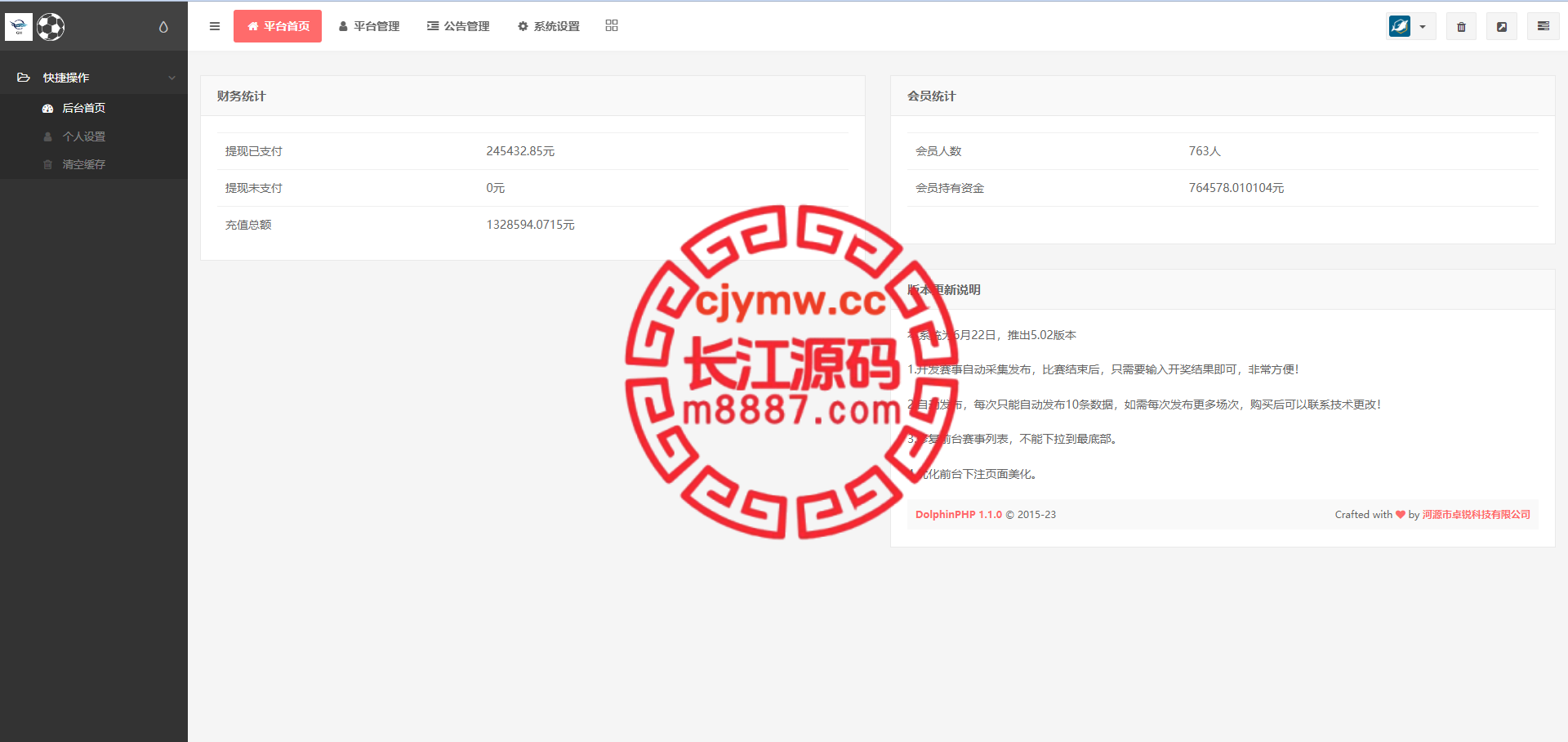The width and height of the screenshot is (1568, 742).
Task: Click the line mentioning 推出5.02版本
Action: point(992,335)
